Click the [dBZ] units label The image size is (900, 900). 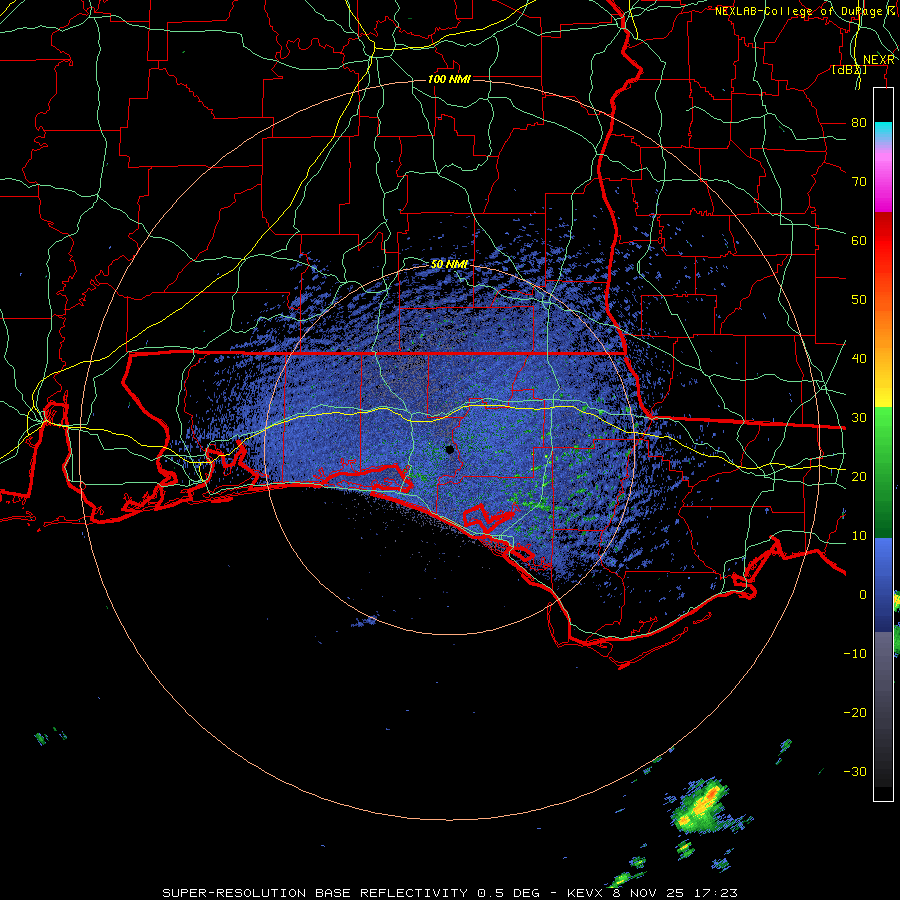(849, 70)
